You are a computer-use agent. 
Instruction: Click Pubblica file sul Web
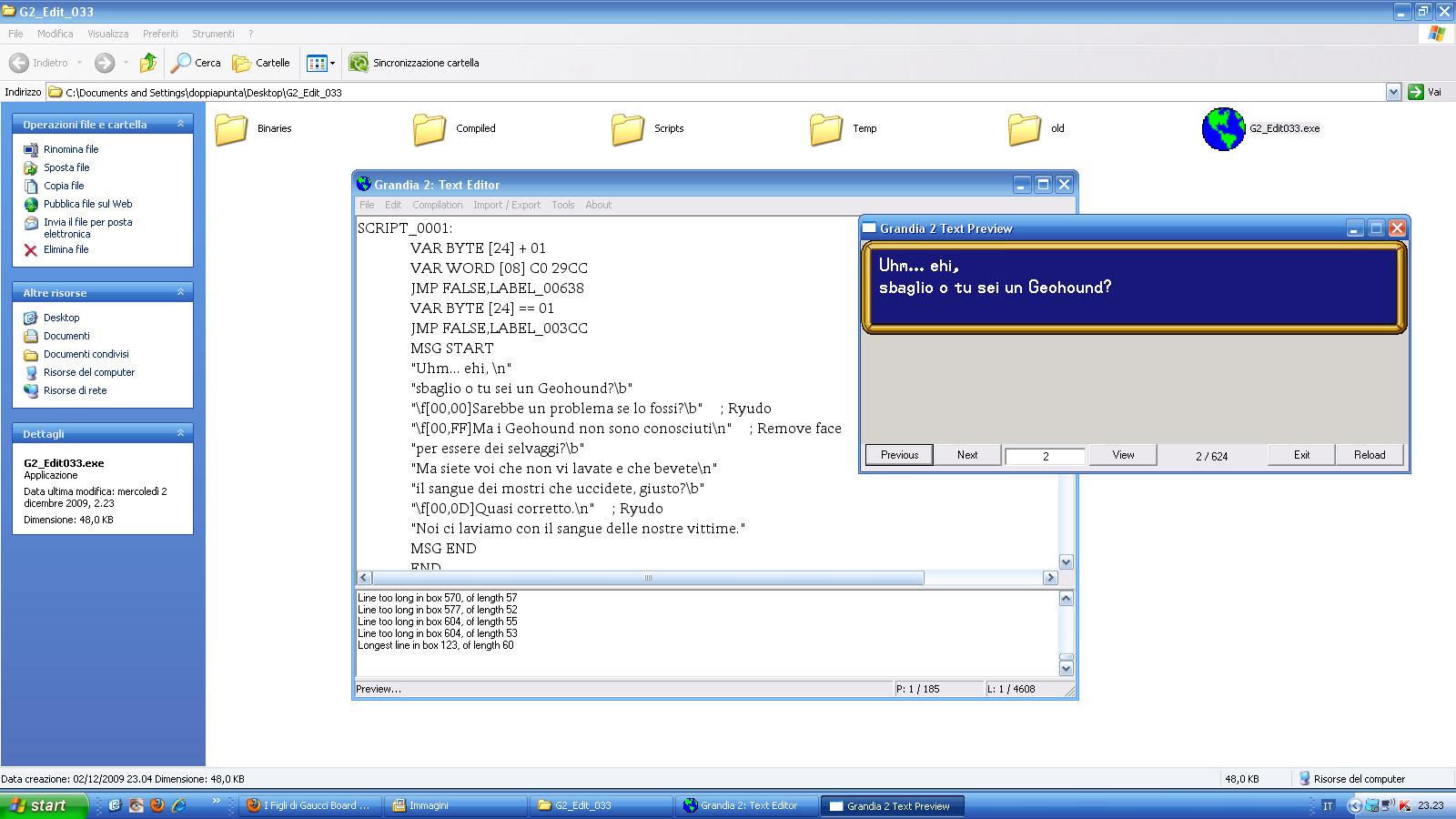tap(88, 204)
